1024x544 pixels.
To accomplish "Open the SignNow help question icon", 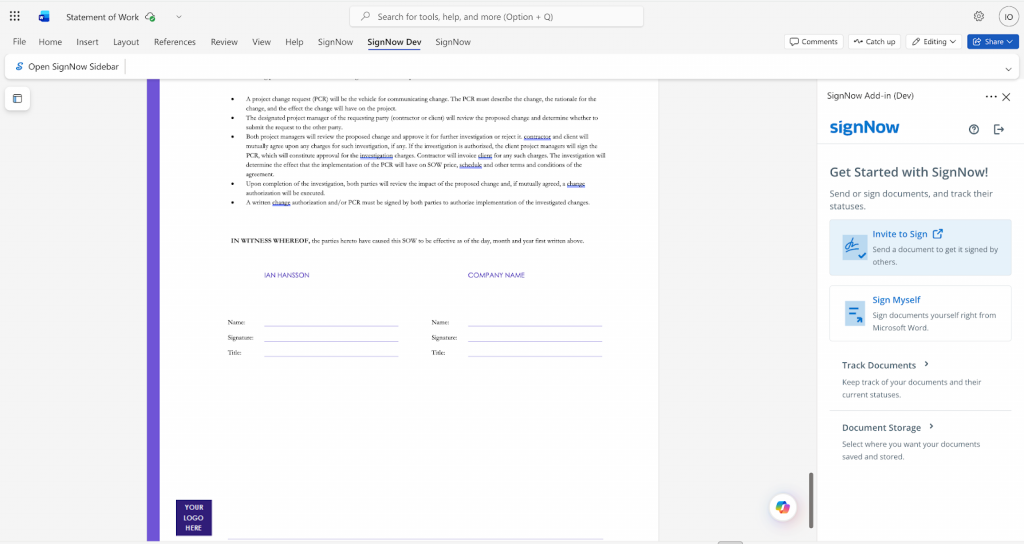I will coord(974,129).
